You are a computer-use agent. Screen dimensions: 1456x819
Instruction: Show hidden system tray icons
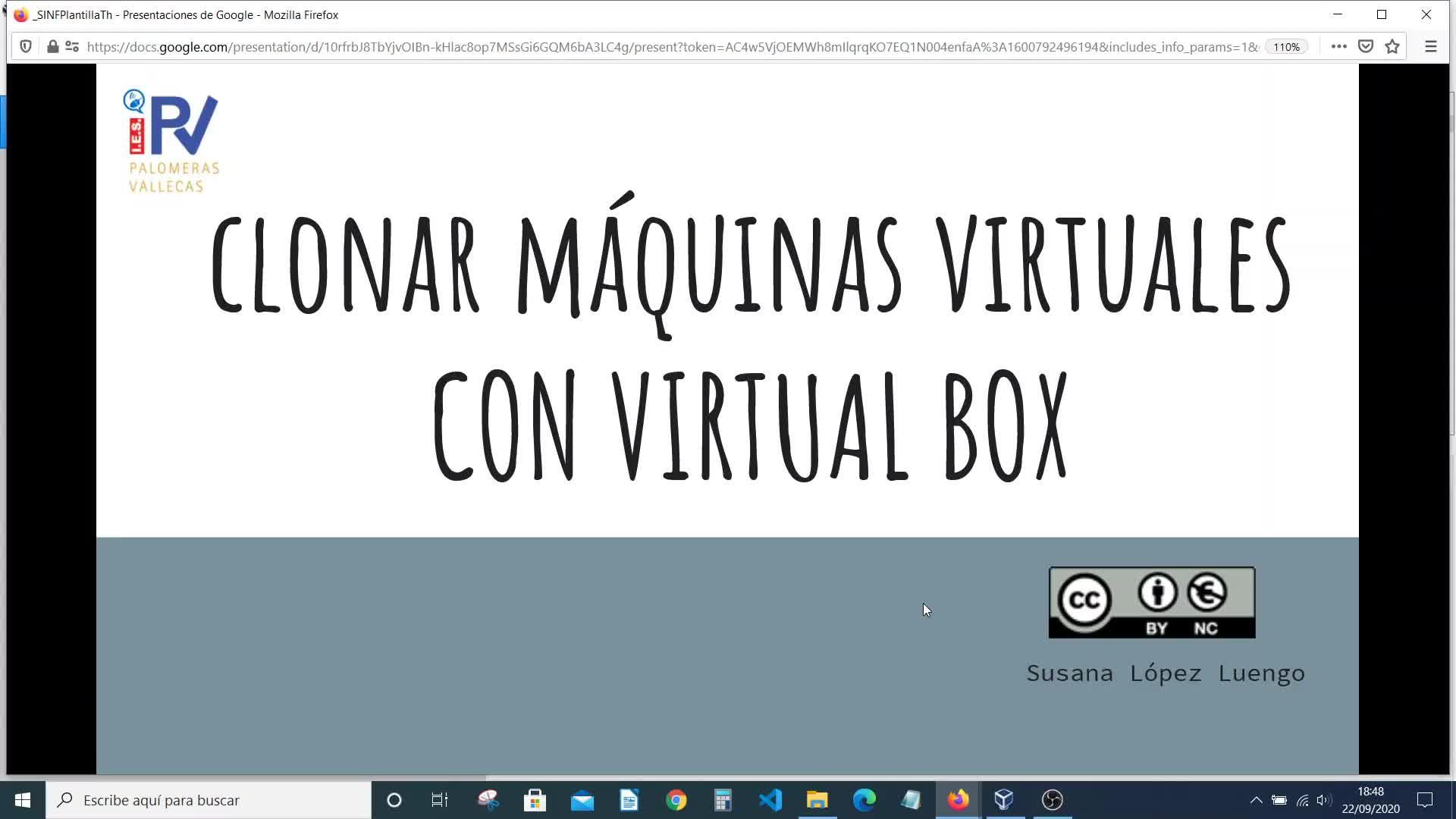[1256, 800]
